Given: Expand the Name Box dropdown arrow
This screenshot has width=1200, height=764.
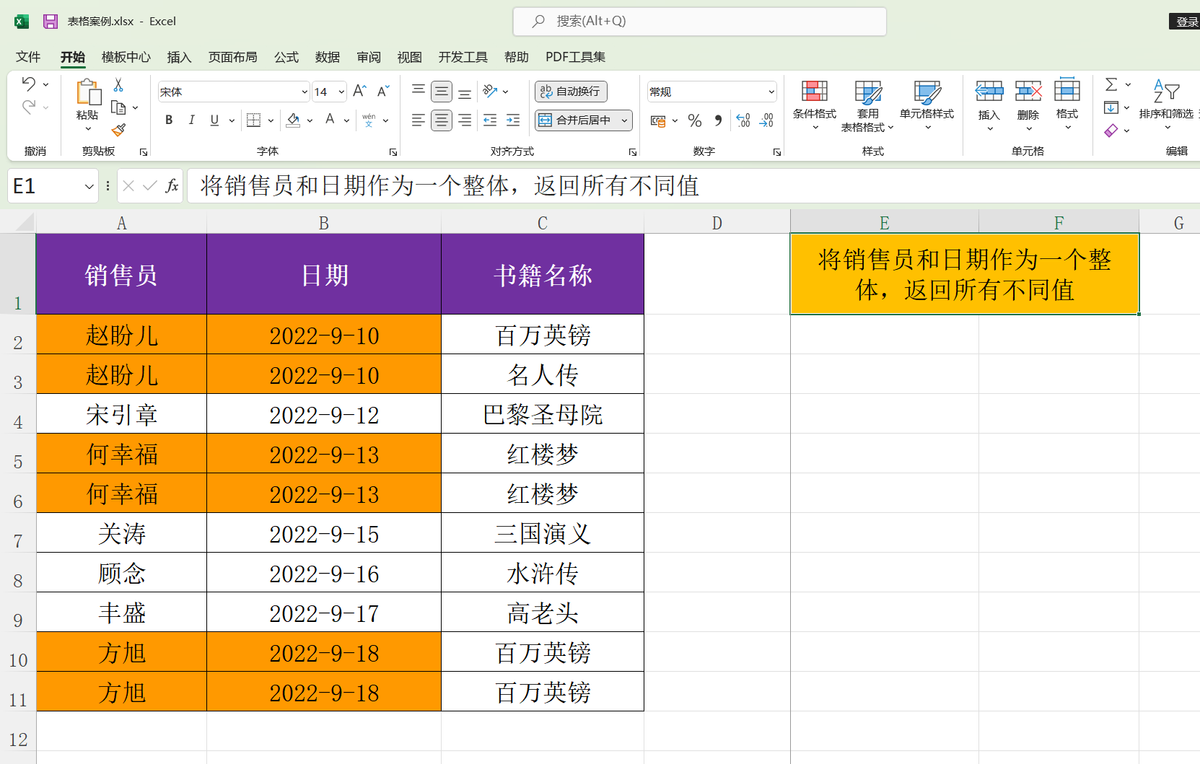Looking at the screenshot, I should [89, 186].
